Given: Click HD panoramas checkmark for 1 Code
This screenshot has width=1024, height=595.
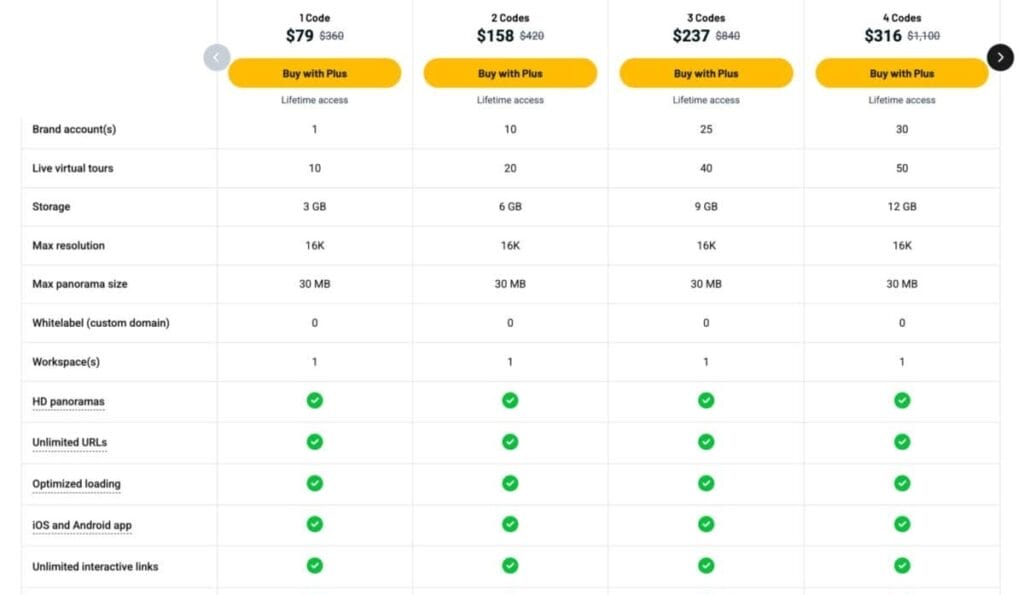Looking at the screenshot, I should pos(314,400).
